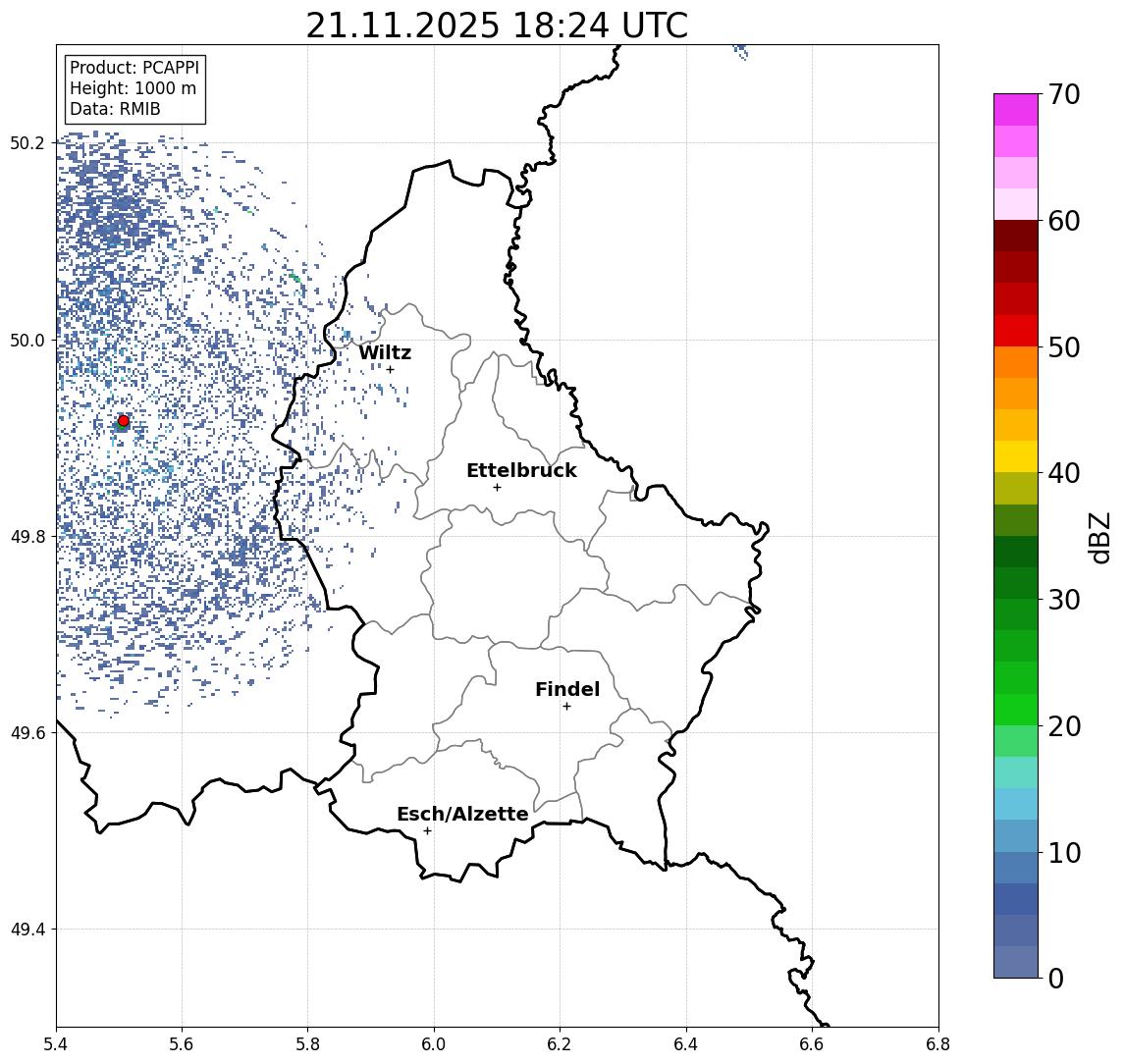This screenshot has width=1124, height=1064.
Task: Click the Esch/Alzette station cross marker
Action: coord(427,831)
